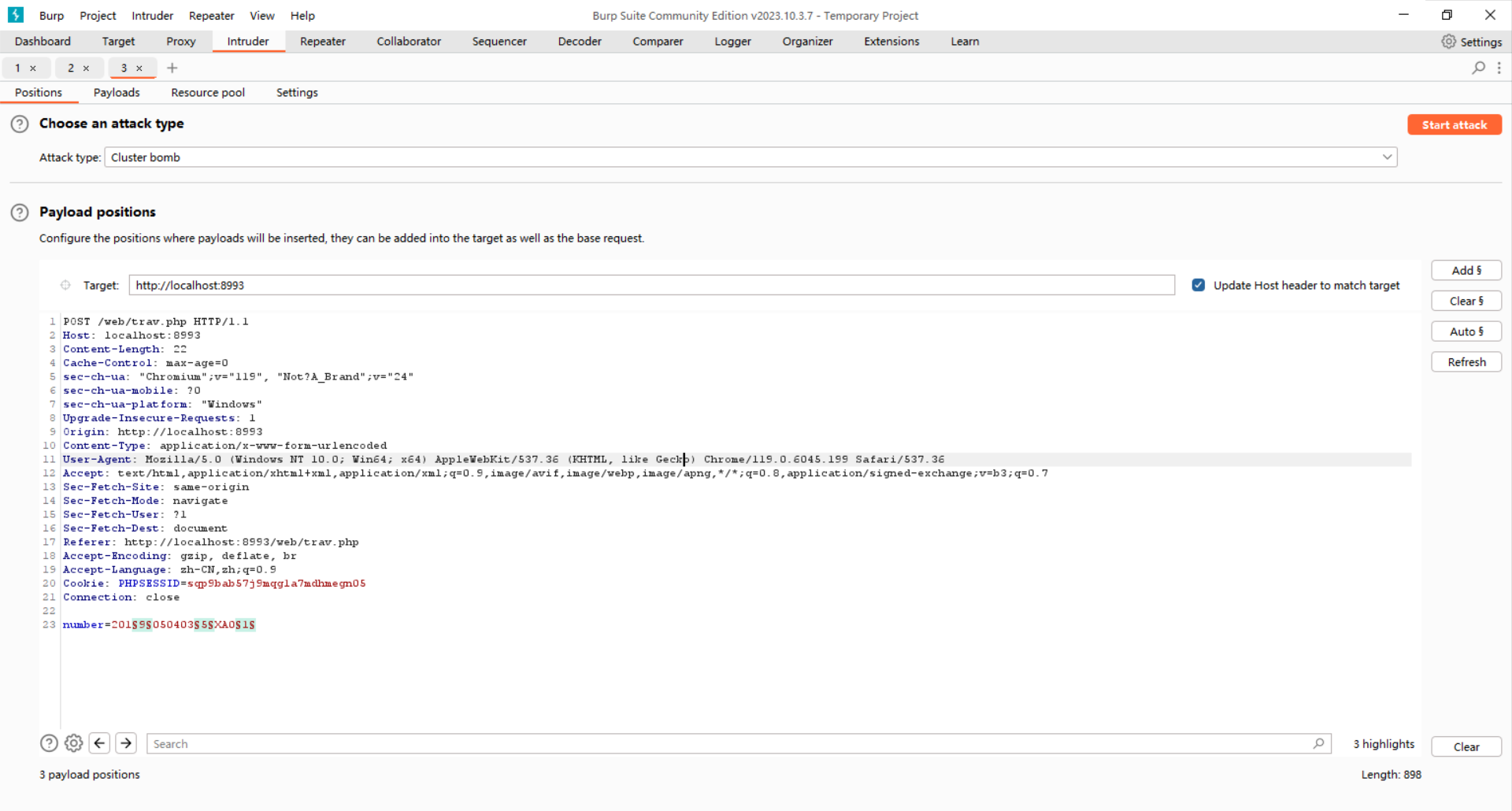The image size is (1512, 811).
Task: Click into the Target URL field
Action: click(x=651, y=285)
